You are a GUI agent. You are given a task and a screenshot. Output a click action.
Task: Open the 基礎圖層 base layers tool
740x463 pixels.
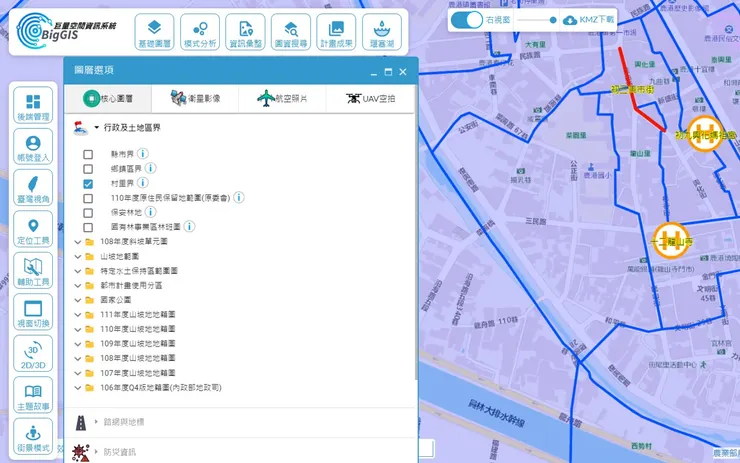[x=154, y=32]
